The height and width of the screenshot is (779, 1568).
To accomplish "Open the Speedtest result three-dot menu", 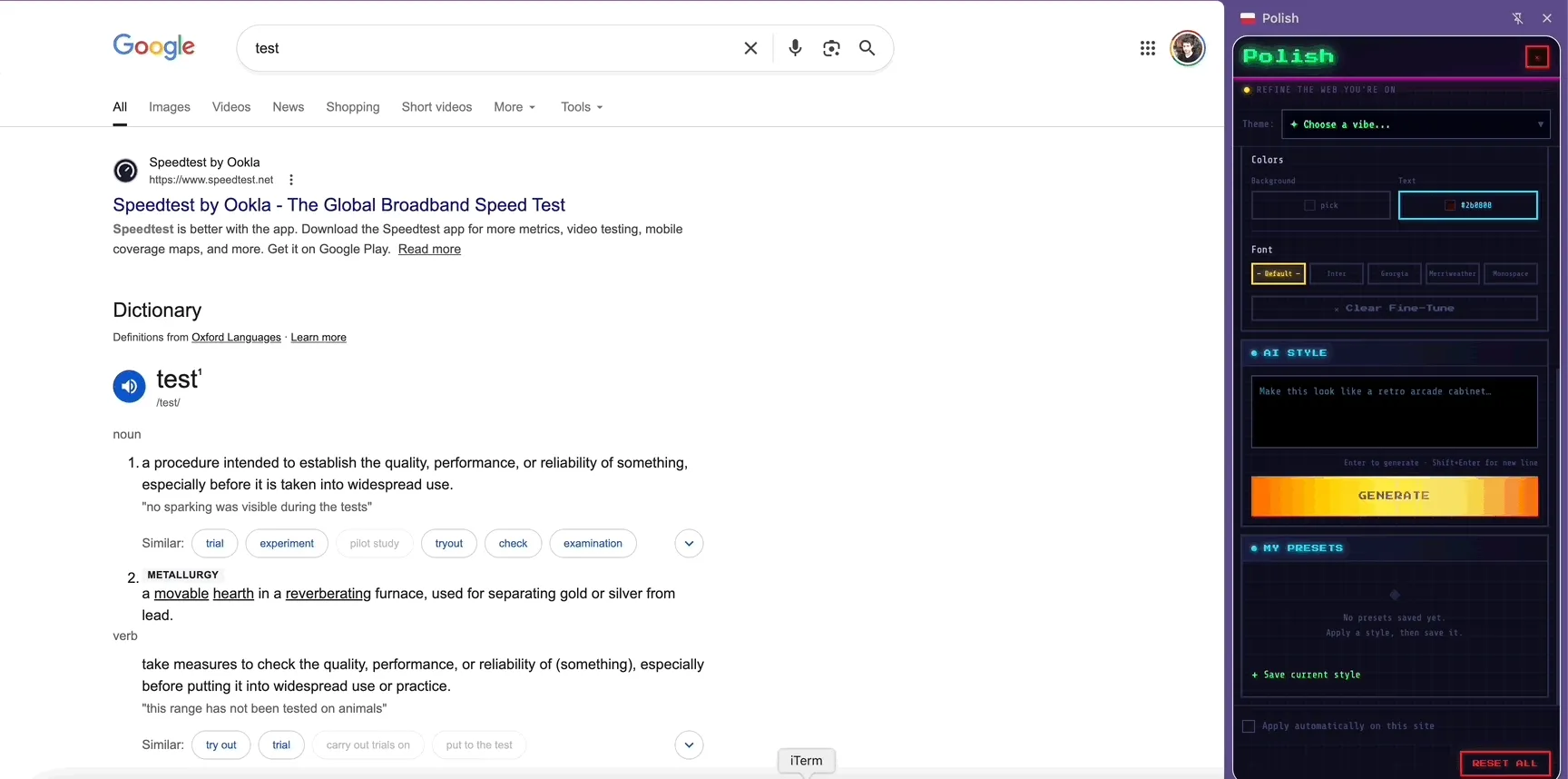I will coord(291,180).
